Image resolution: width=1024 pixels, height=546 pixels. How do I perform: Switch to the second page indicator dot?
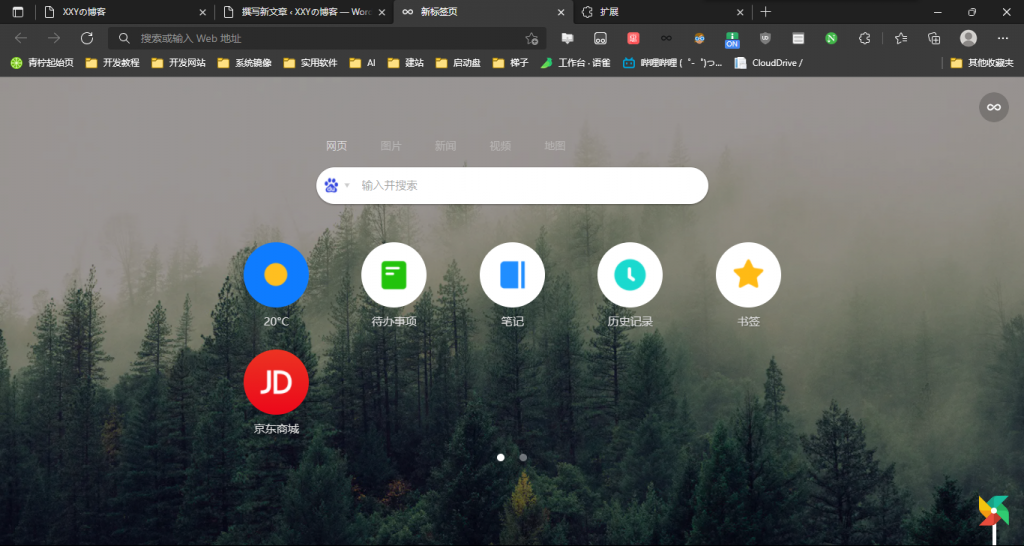pos(523,457)
